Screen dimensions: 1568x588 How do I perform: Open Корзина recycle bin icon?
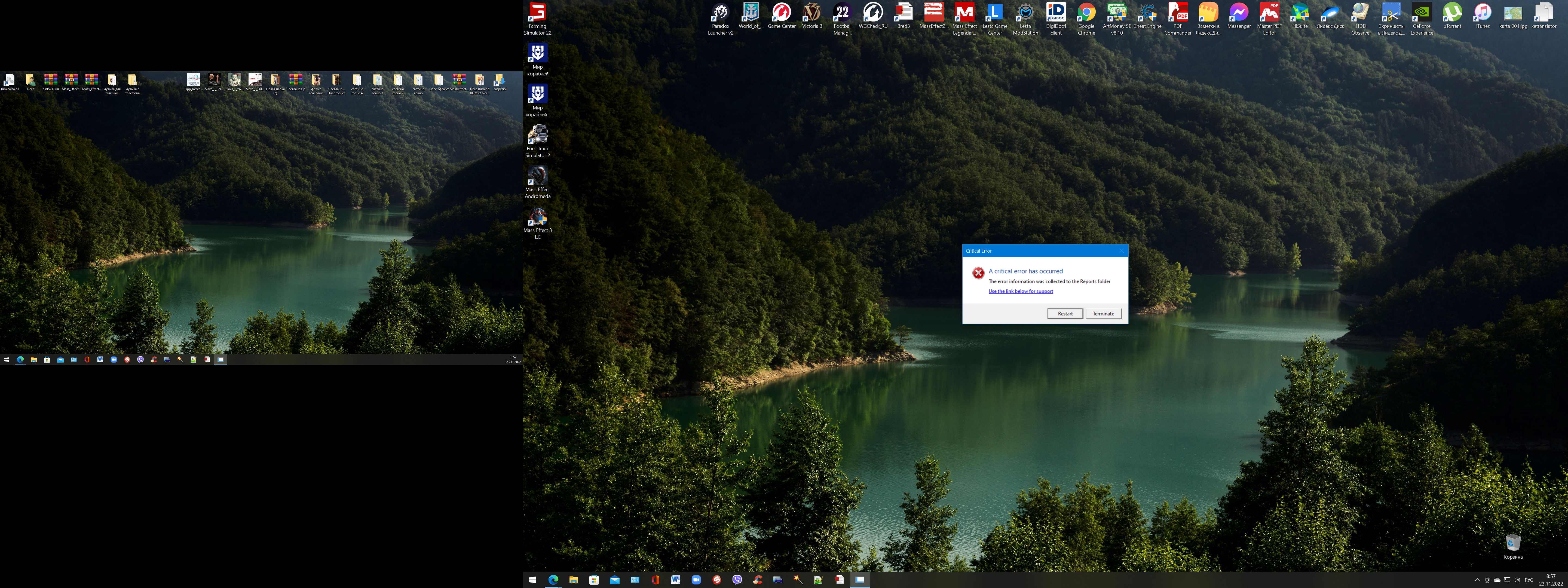click(x=1513, y=546)
